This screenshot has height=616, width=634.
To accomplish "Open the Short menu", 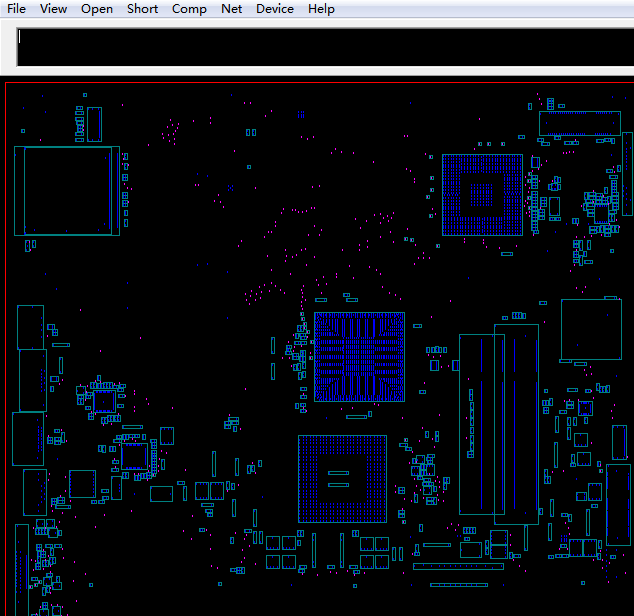I will click(142, 8).
